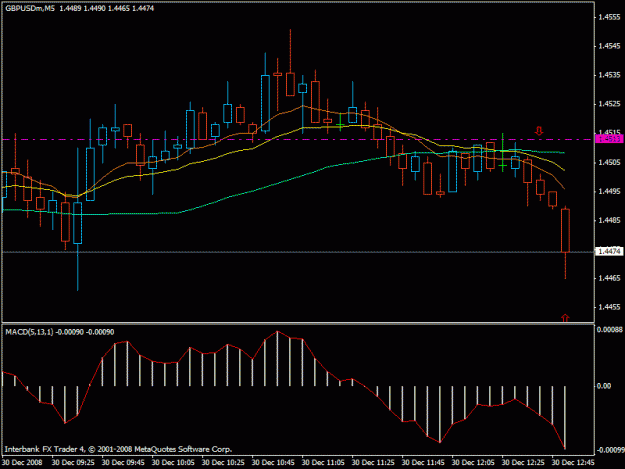This screenshot has width=625, height=469.
Task: Click the 1.4555 price scale value
Action: [609, 17]
